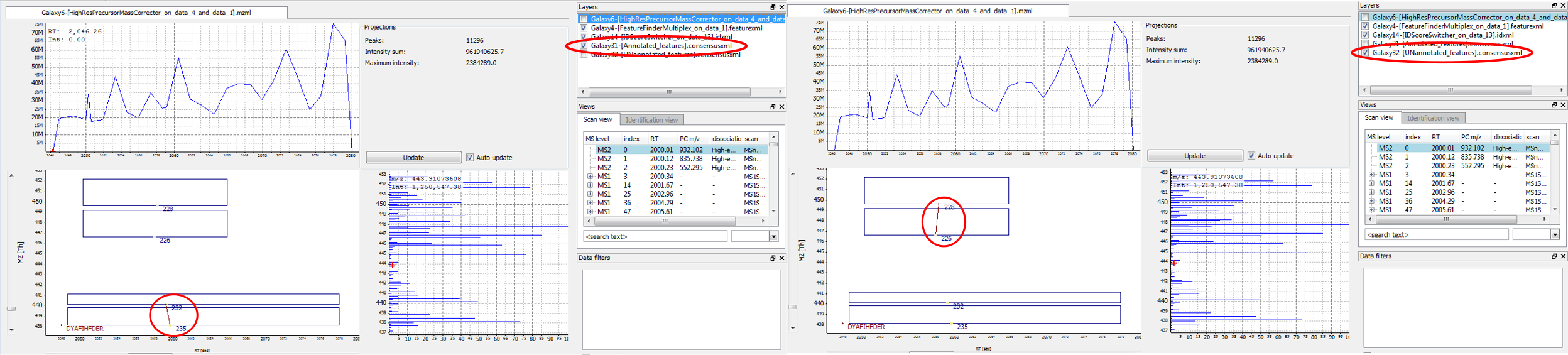
Task: Sort by PC m/z column in left window
Action: coord(693,139)
